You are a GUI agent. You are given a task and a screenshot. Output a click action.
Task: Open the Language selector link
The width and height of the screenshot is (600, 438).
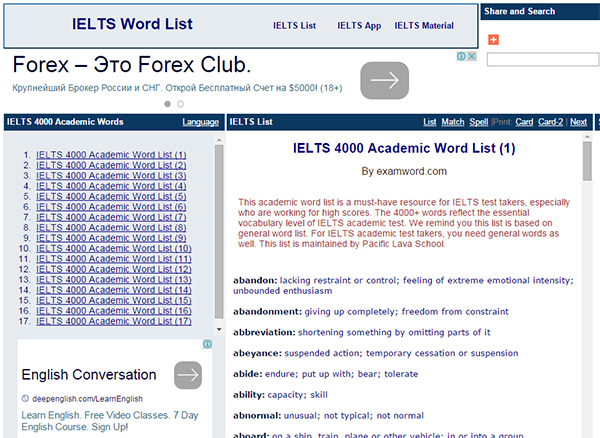pos(200,122)
